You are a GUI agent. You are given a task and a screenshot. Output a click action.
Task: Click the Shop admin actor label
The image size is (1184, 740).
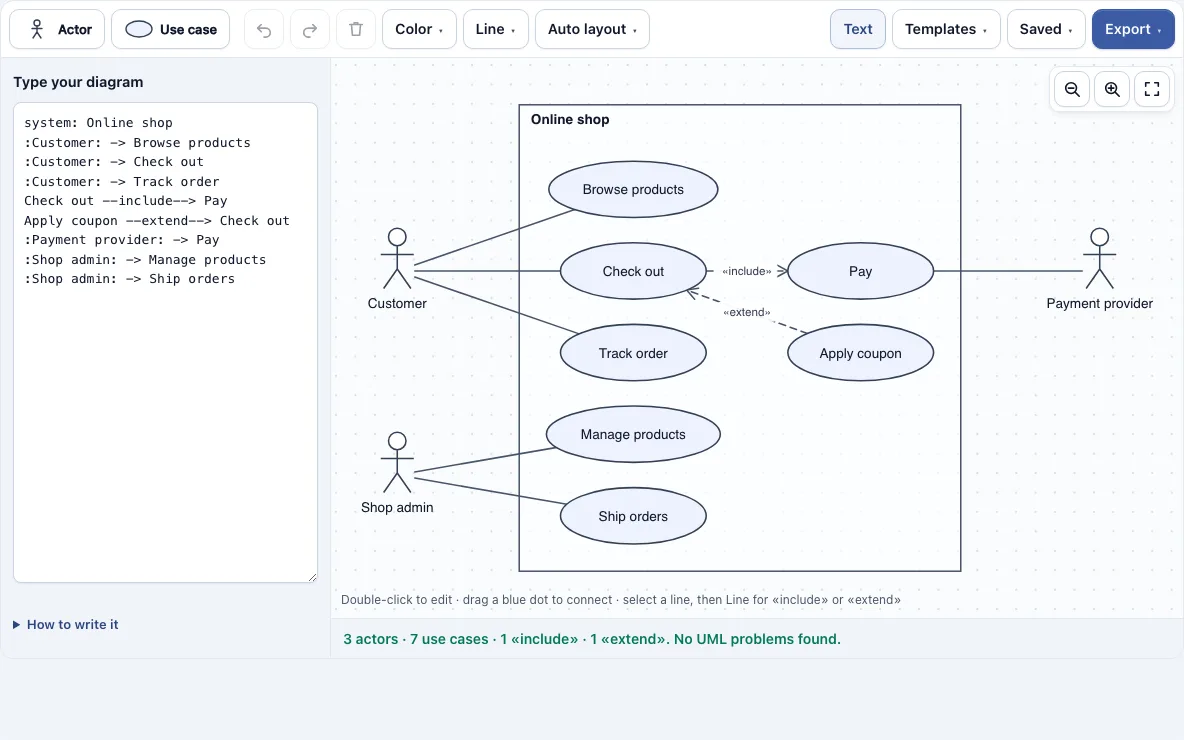pyautogui.click(x=397, y=507)
